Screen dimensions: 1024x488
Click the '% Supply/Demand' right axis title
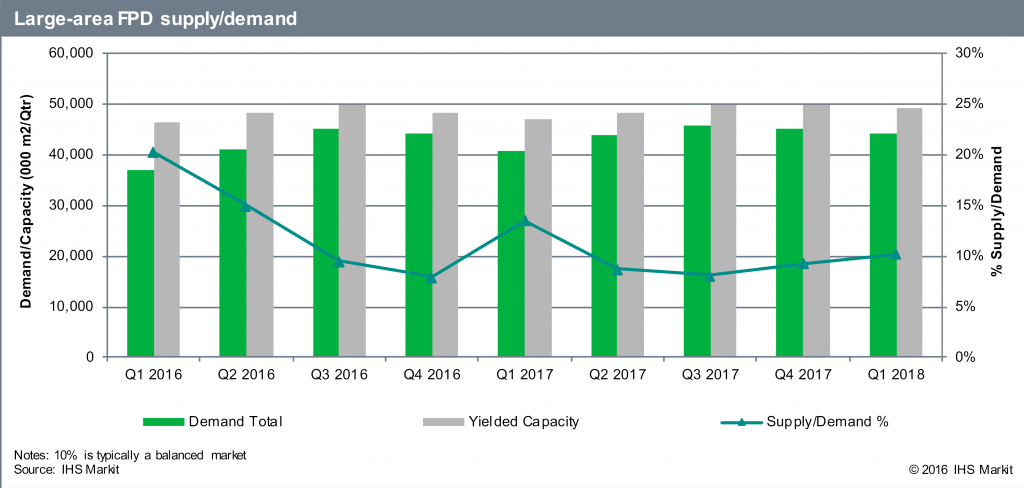[997, 210]
